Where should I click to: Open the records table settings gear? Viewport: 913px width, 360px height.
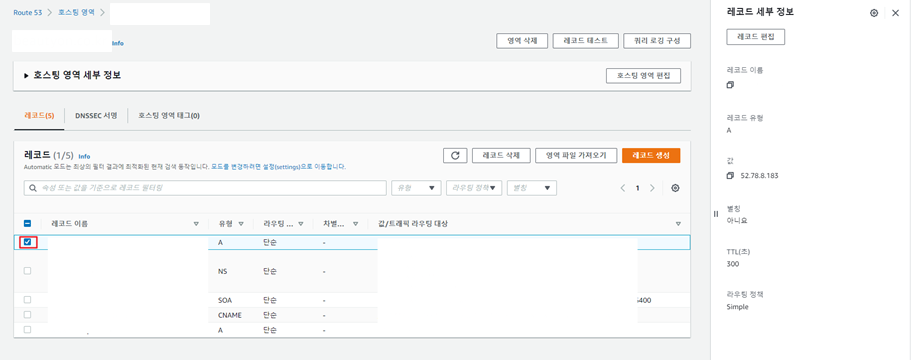tap(675, 188)
